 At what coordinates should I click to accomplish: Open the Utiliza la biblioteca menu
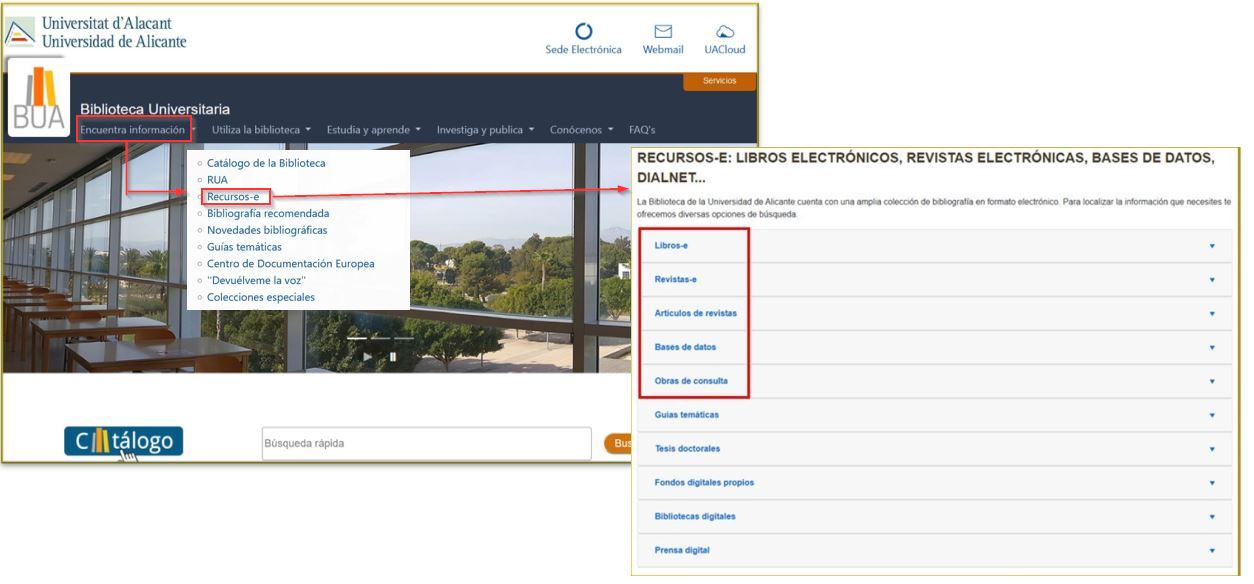pos(261,130)
